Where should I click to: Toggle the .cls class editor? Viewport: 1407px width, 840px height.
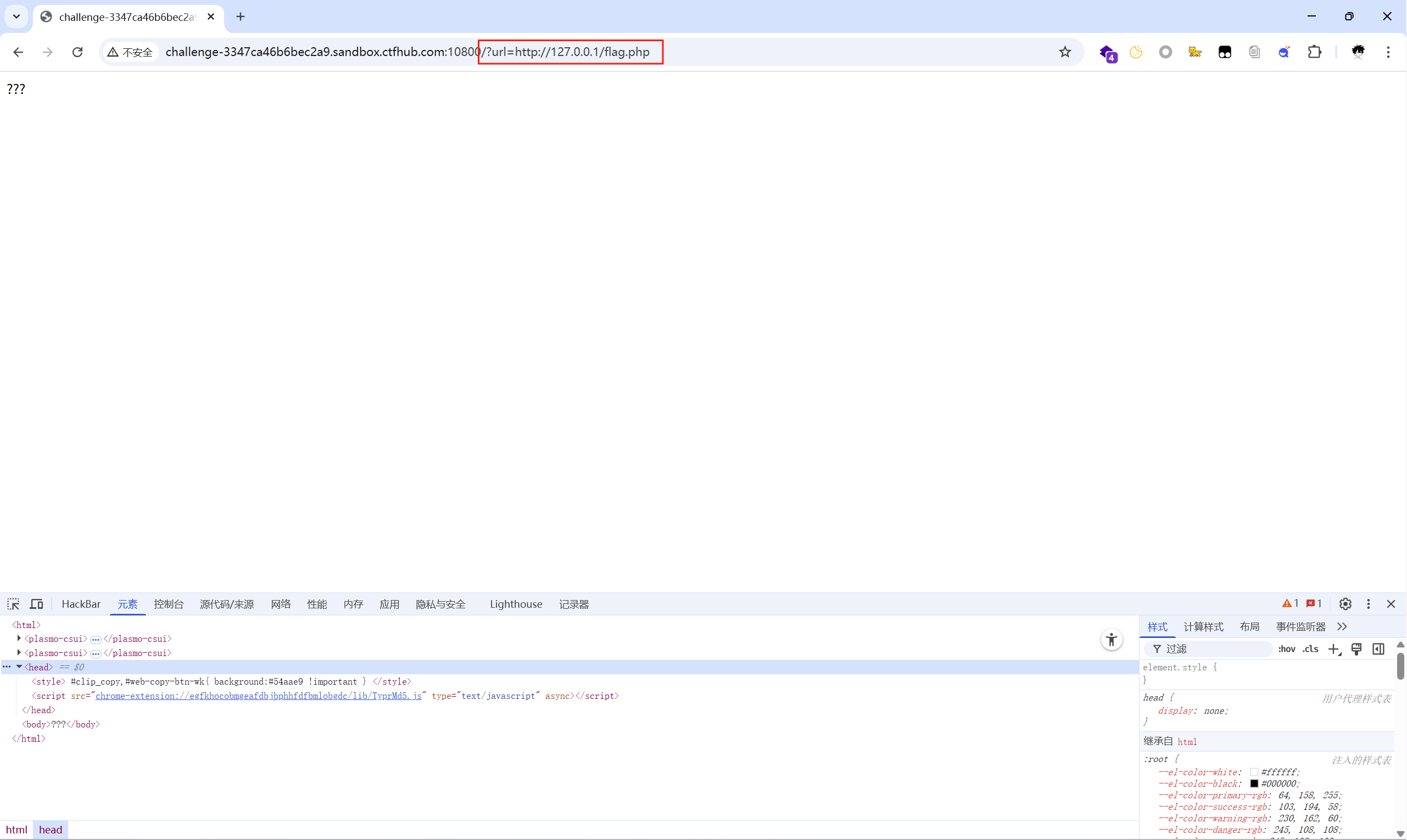(1310, 649)
